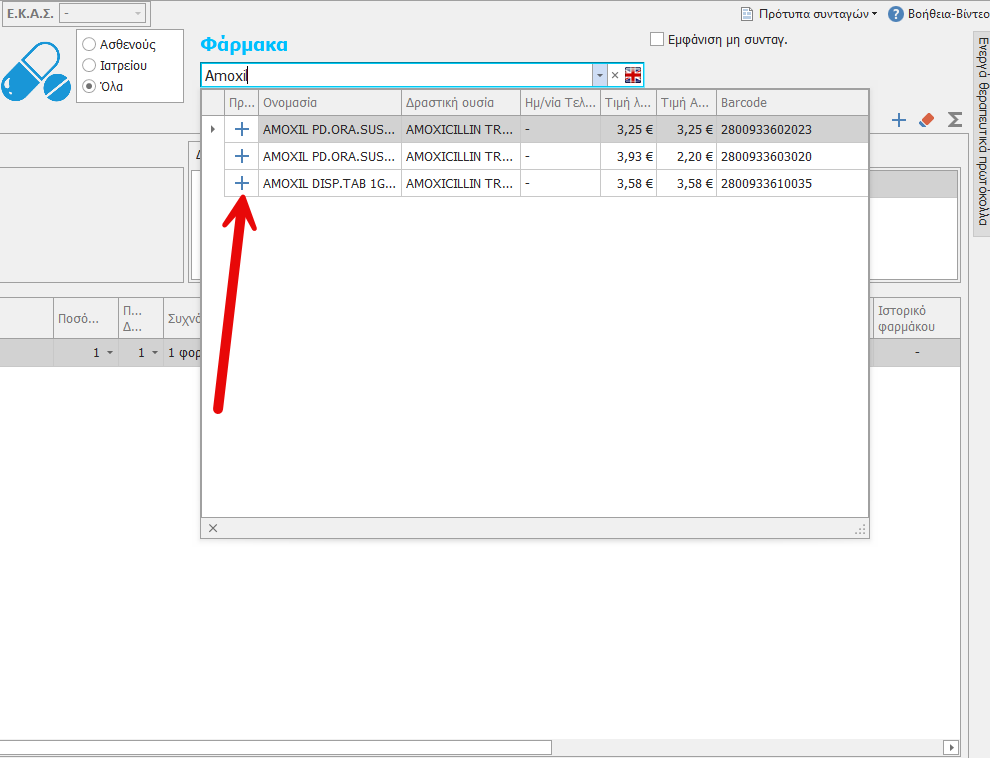Image resolution: width=990 pixels, height=758 pixels.
Task: Sort results by the Ονομασία column header
Action: click(329, 103)
